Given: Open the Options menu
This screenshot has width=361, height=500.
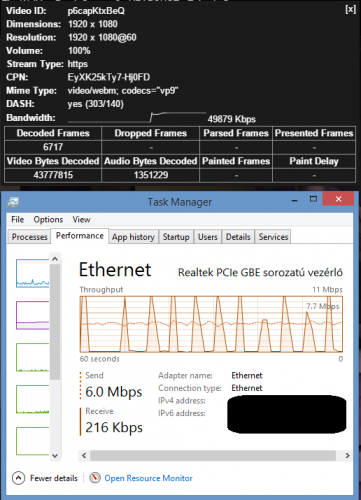Looking at the screenshot, I should pos(48,219).
